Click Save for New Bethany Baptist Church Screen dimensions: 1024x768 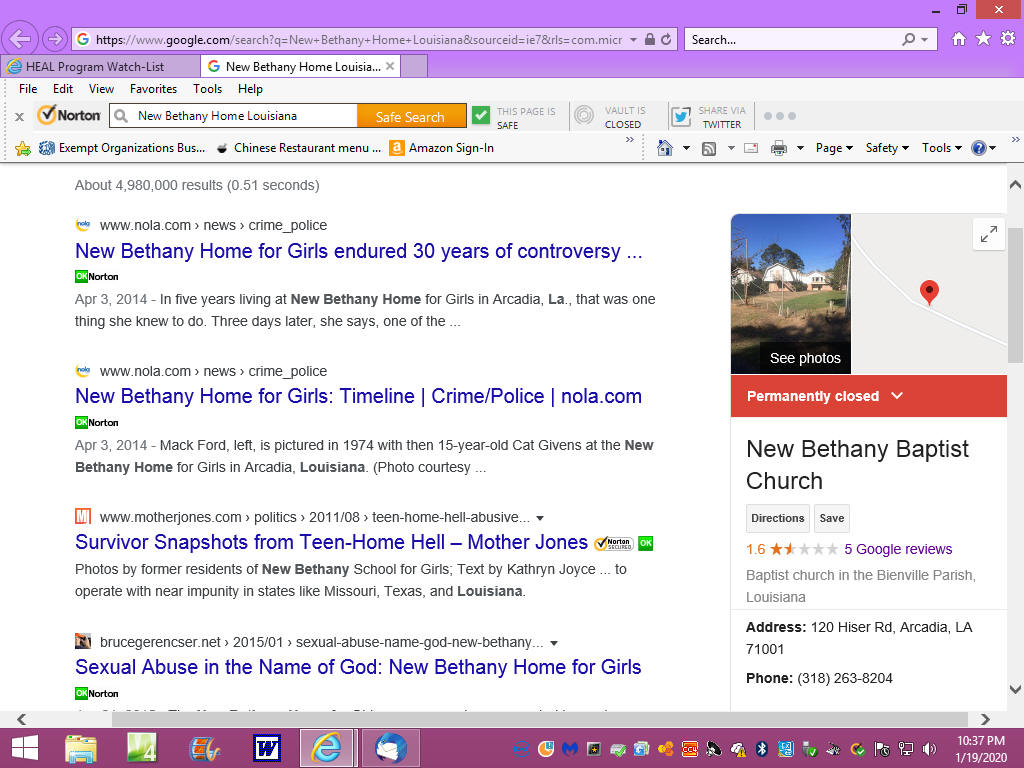point(831,518)
